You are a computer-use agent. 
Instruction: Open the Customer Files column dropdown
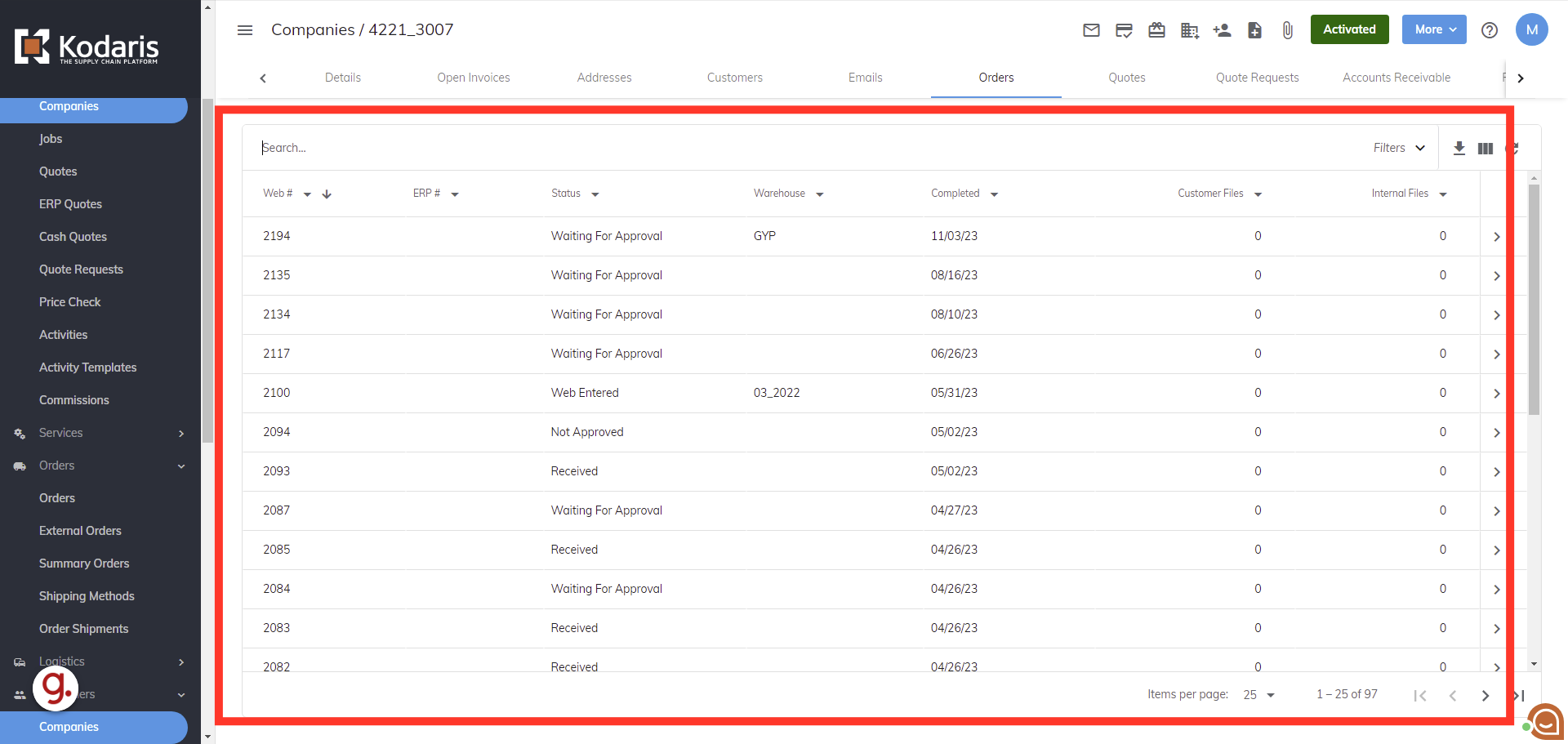1258,194
